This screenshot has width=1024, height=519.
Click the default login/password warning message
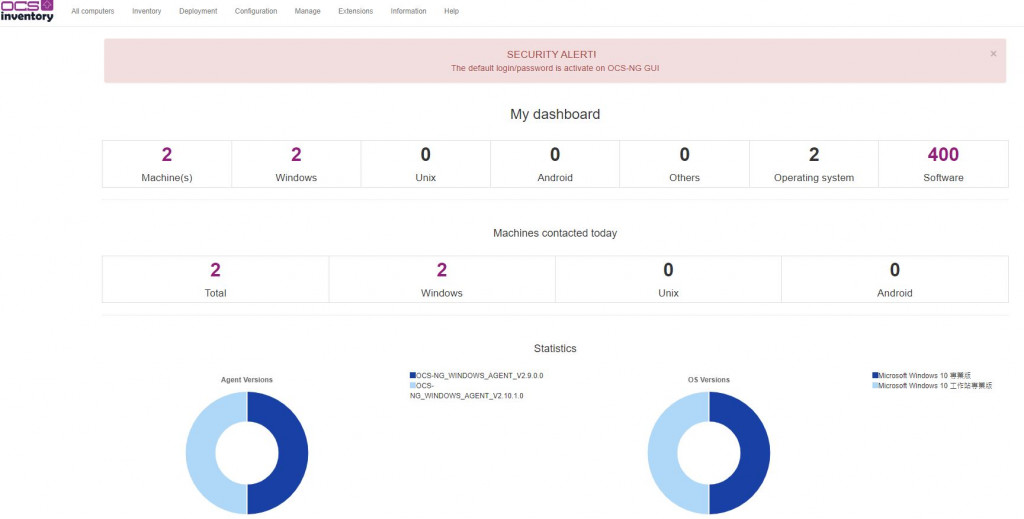point(554,68)
